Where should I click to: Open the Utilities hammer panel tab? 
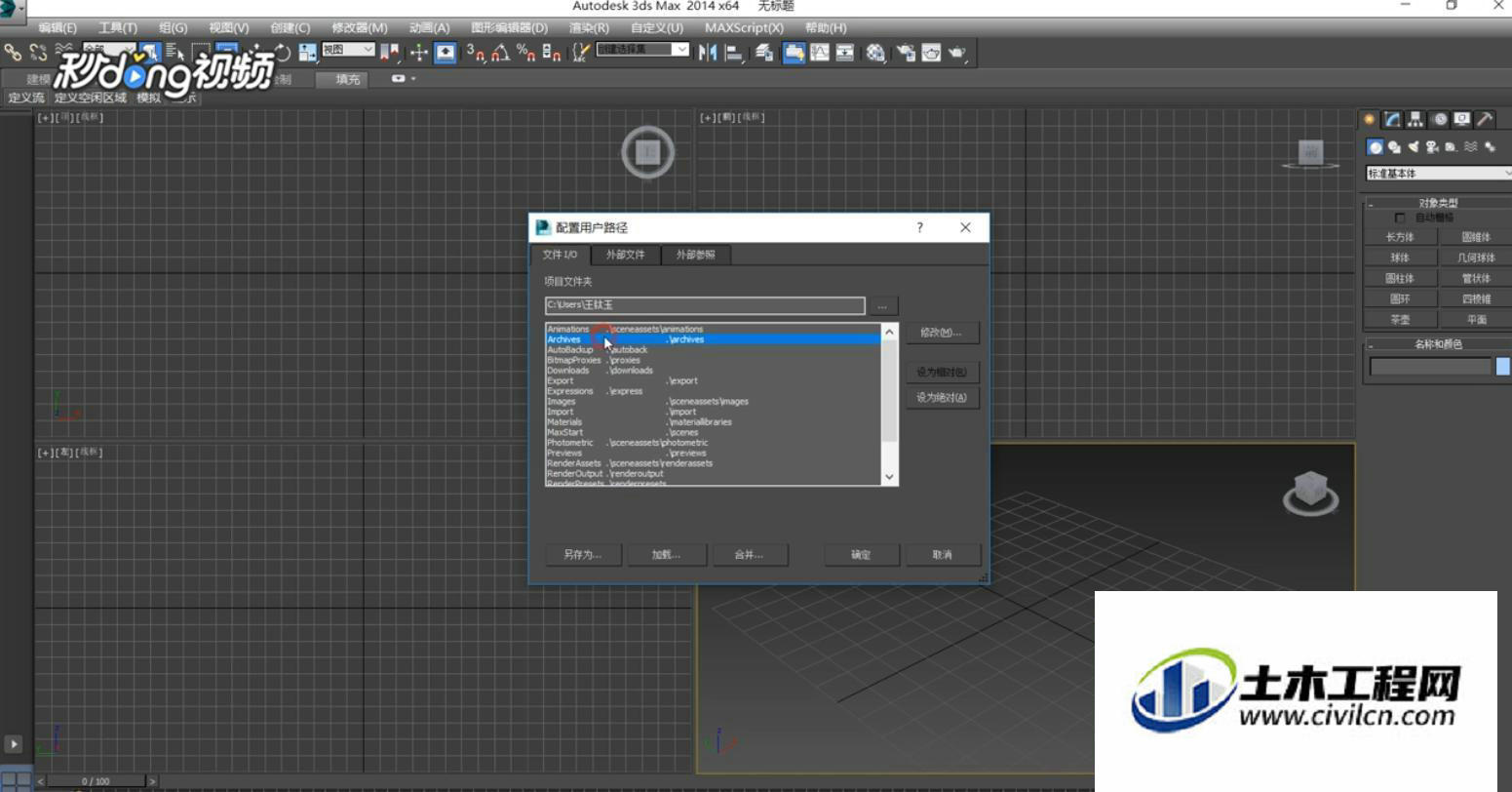coord(1485,119)
